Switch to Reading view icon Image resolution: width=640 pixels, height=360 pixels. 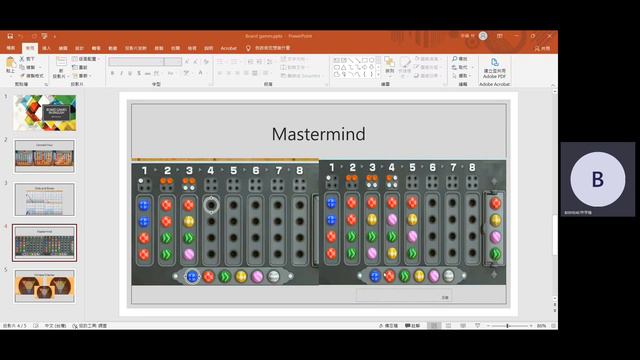[x=463, y=326]
